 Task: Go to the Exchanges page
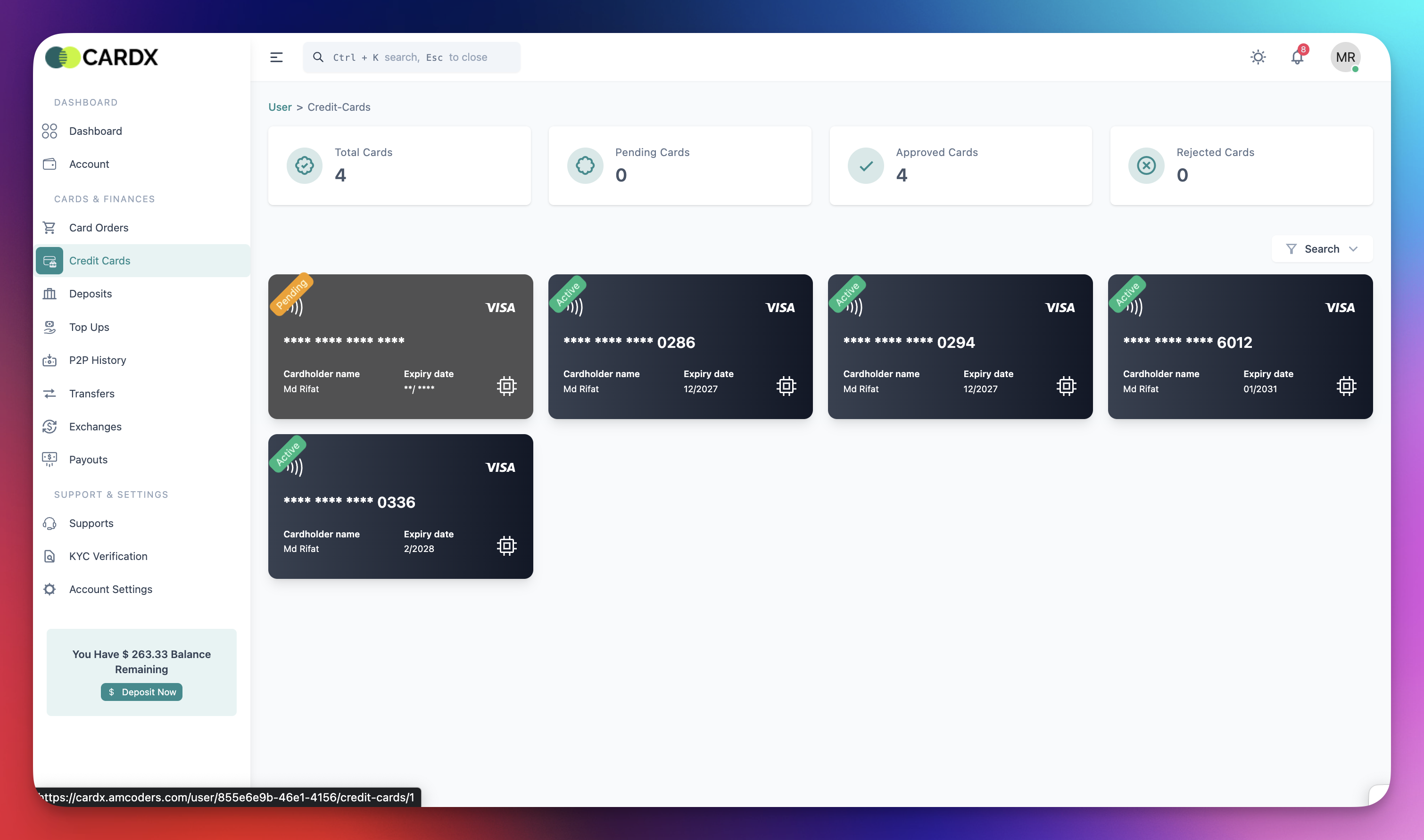pyautogui.click(x=95, y=427)
